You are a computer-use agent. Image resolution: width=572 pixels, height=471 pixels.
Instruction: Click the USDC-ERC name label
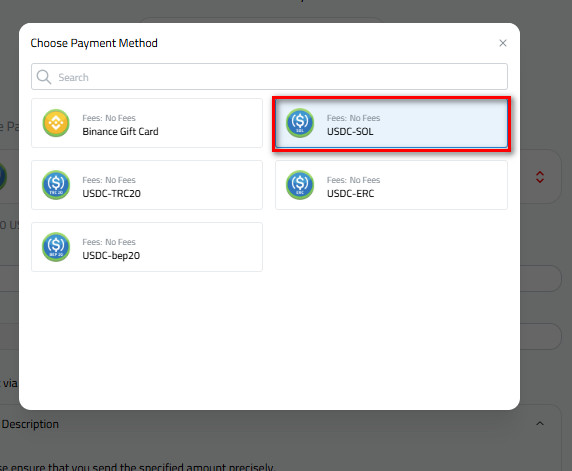coord(350,193)
